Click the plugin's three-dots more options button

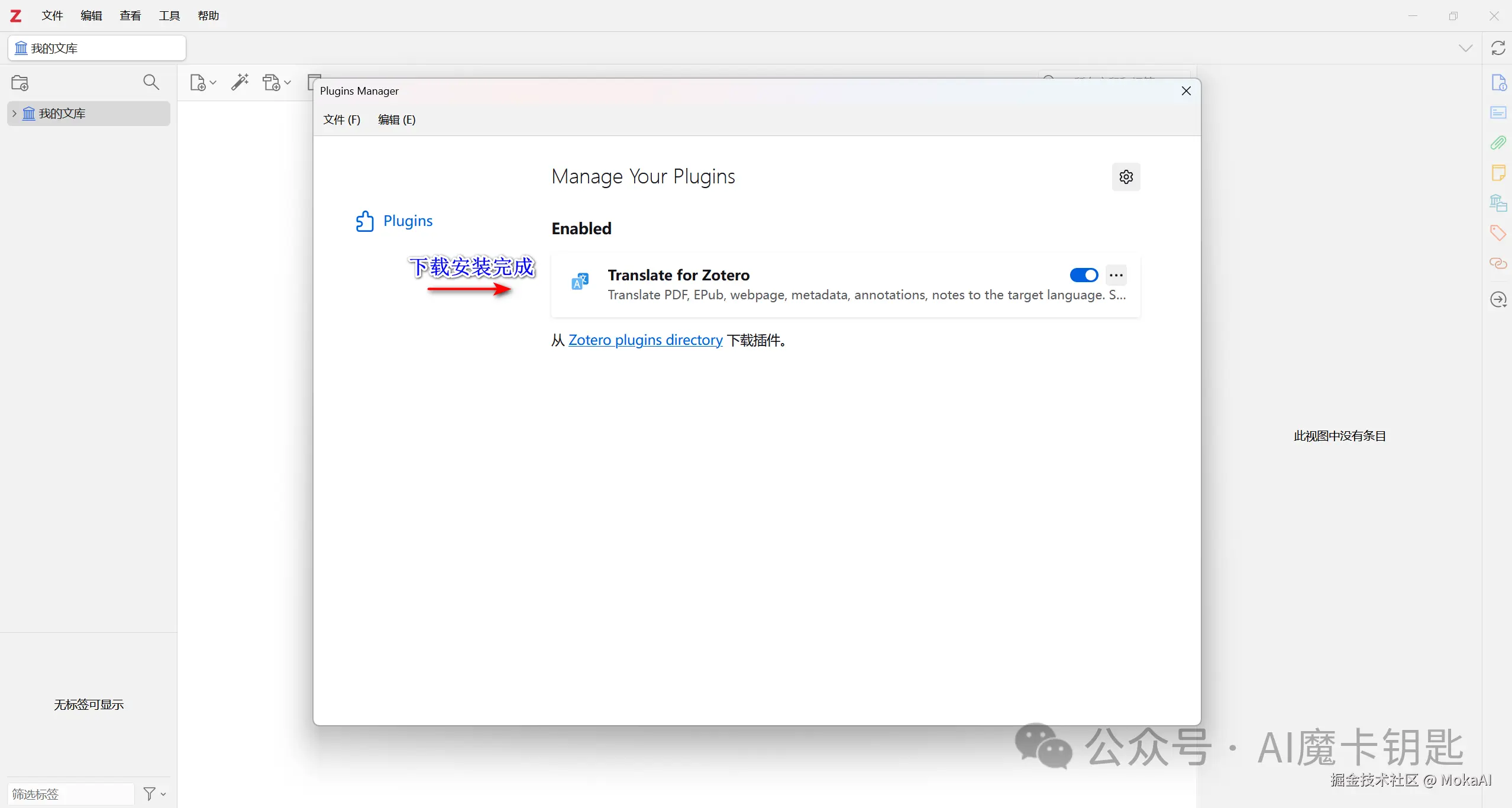(1116, 275)
